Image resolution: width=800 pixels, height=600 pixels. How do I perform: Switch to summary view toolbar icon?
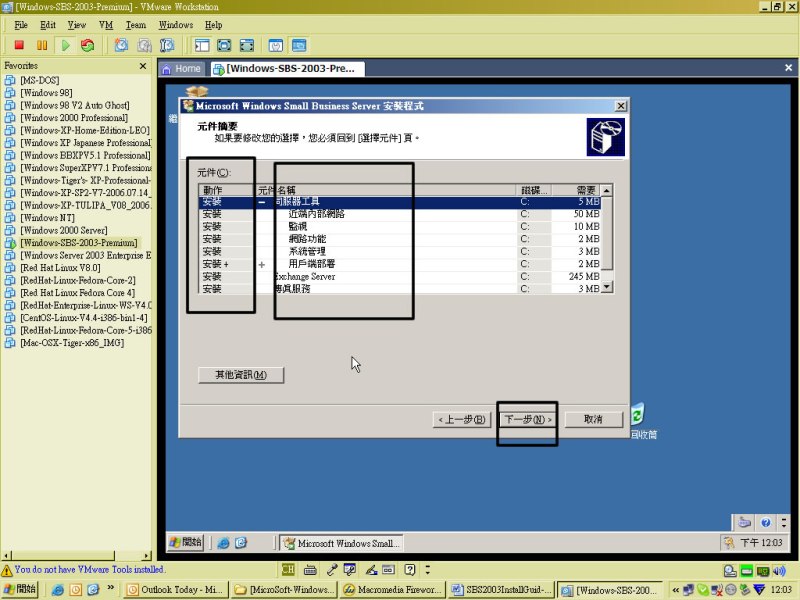(x=276, y=45)
